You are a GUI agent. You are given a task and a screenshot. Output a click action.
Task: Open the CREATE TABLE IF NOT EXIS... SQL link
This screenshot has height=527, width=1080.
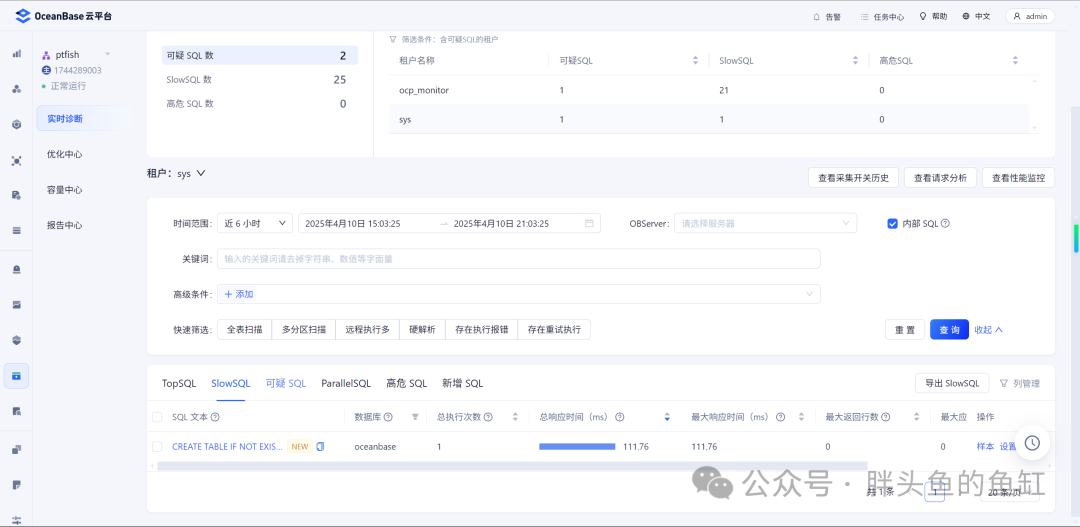[227, 446]
